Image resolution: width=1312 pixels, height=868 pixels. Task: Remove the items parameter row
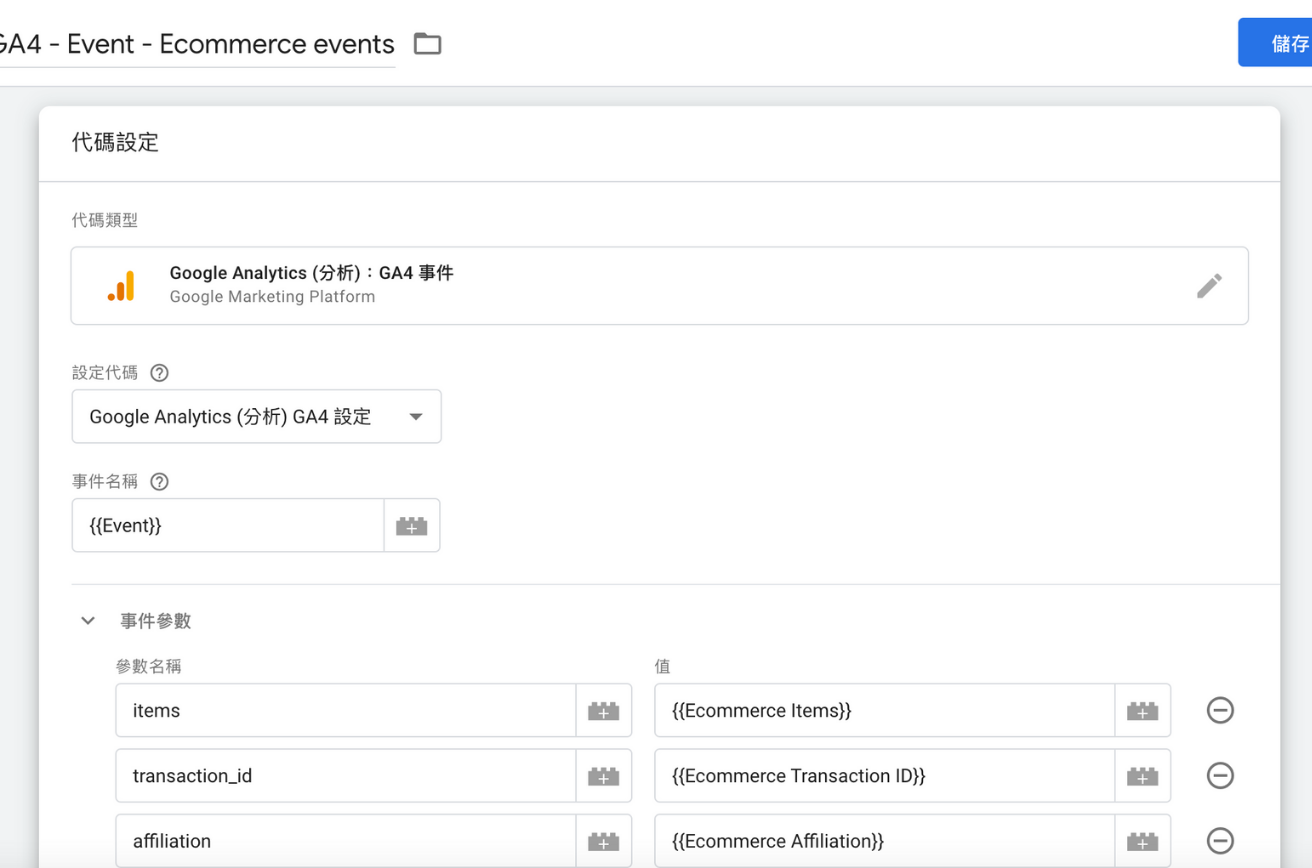pos(1219,711)
